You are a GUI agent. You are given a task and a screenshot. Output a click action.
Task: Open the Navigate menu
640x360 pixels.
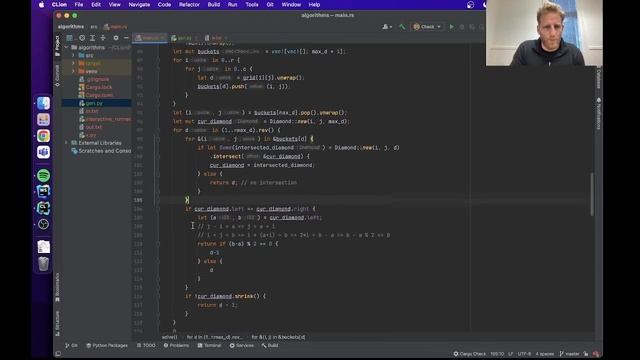pyautogui.click(x=139, y=4)
